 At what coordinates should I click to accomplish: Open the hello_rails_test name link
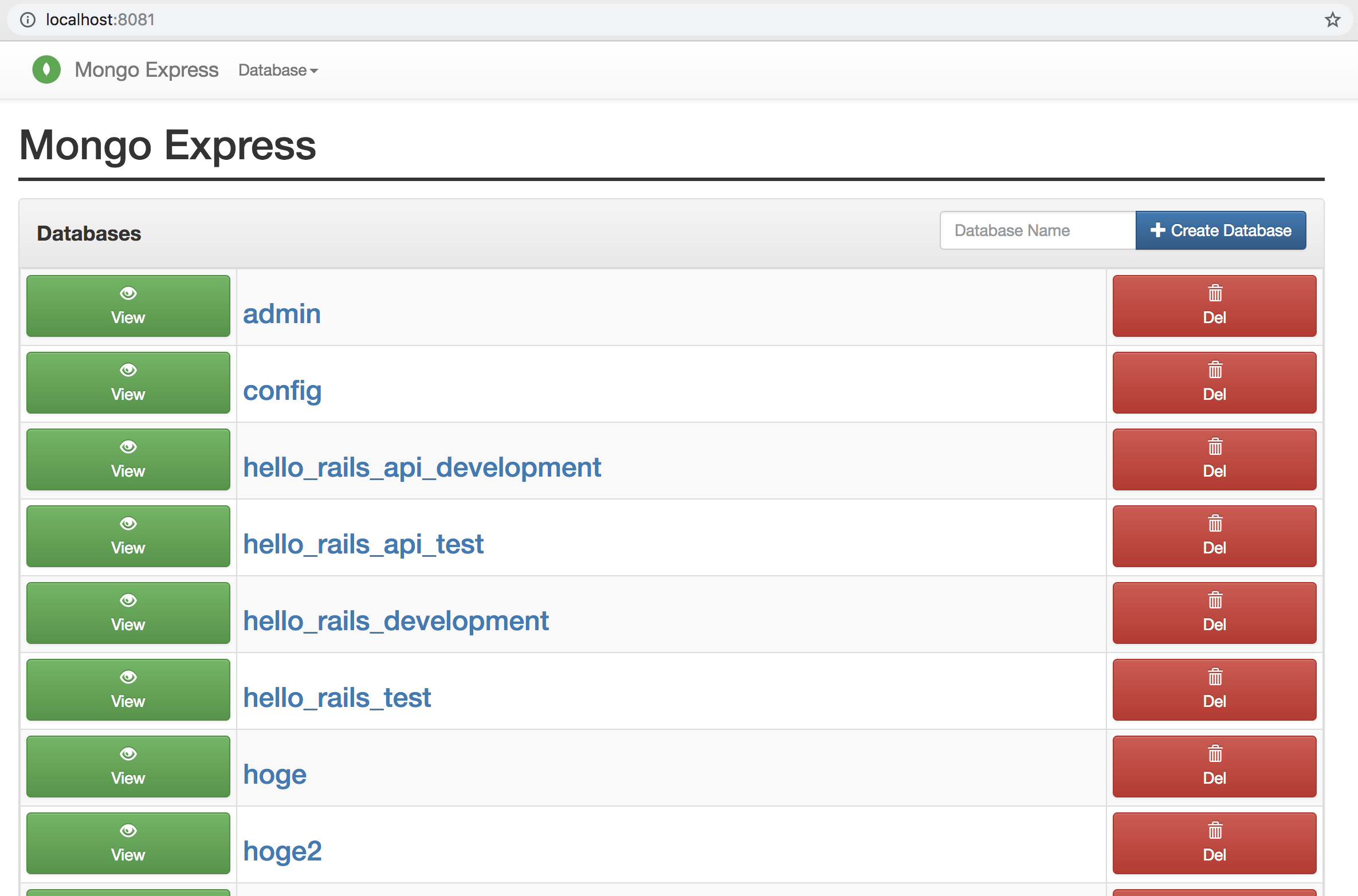(337, 698)
